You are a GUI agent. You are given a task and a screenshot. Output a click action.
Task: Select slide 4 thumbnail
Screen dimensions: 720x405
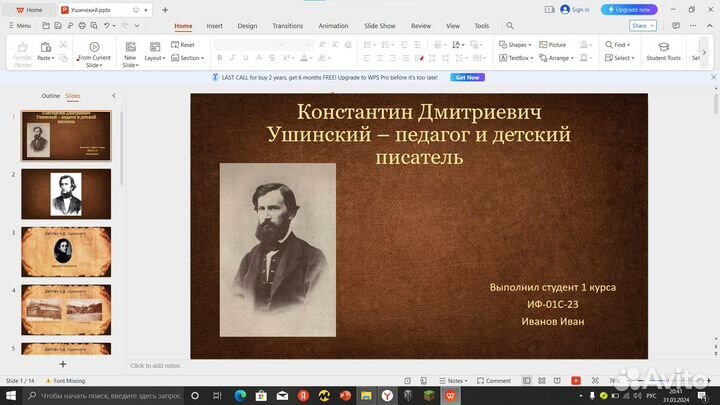tap(66, 309)
